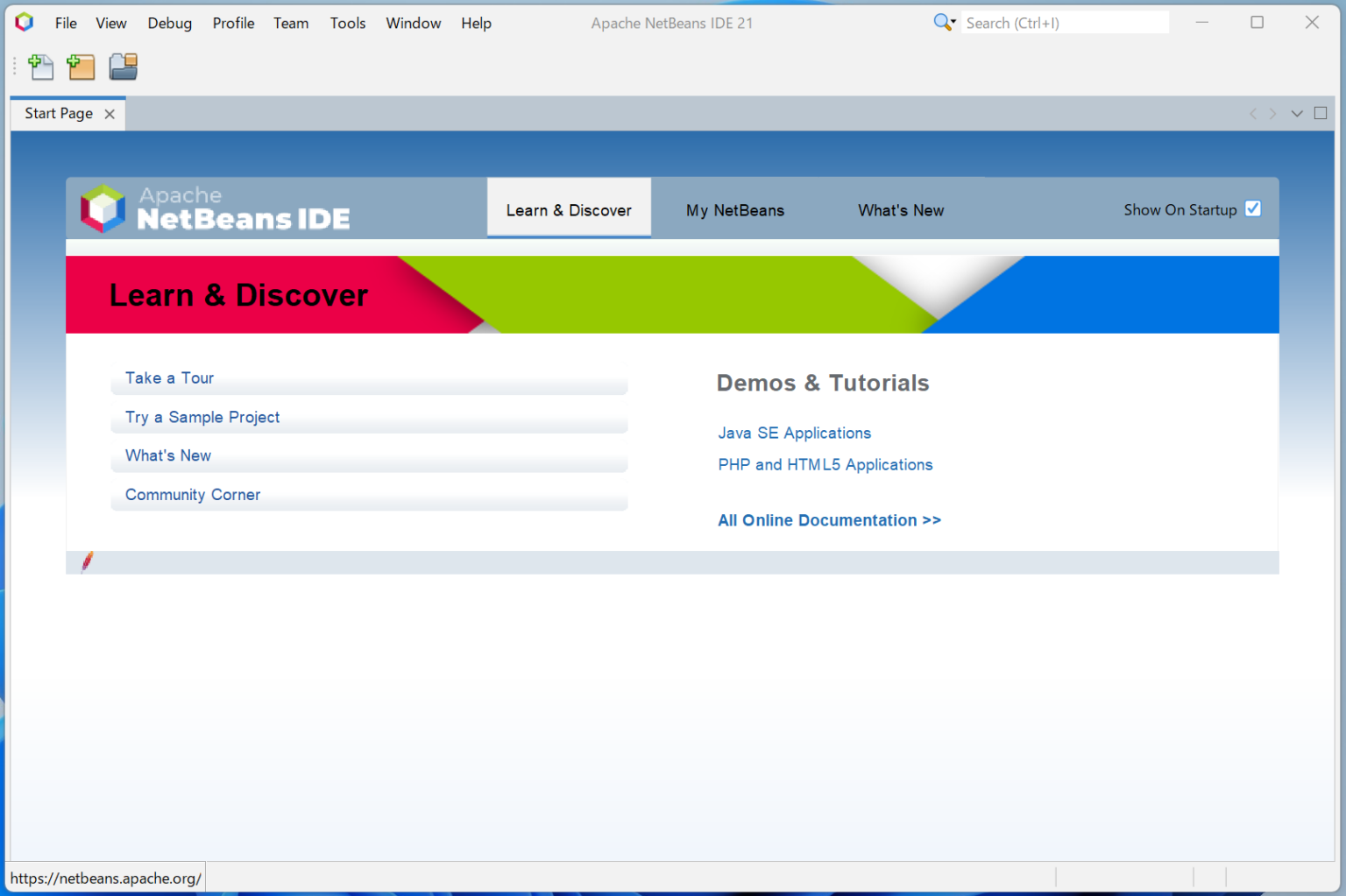The height and width of the screenshot is (896, 1346).
Task: Switch to the My NetBeans tab
Action: coord(734,210)
